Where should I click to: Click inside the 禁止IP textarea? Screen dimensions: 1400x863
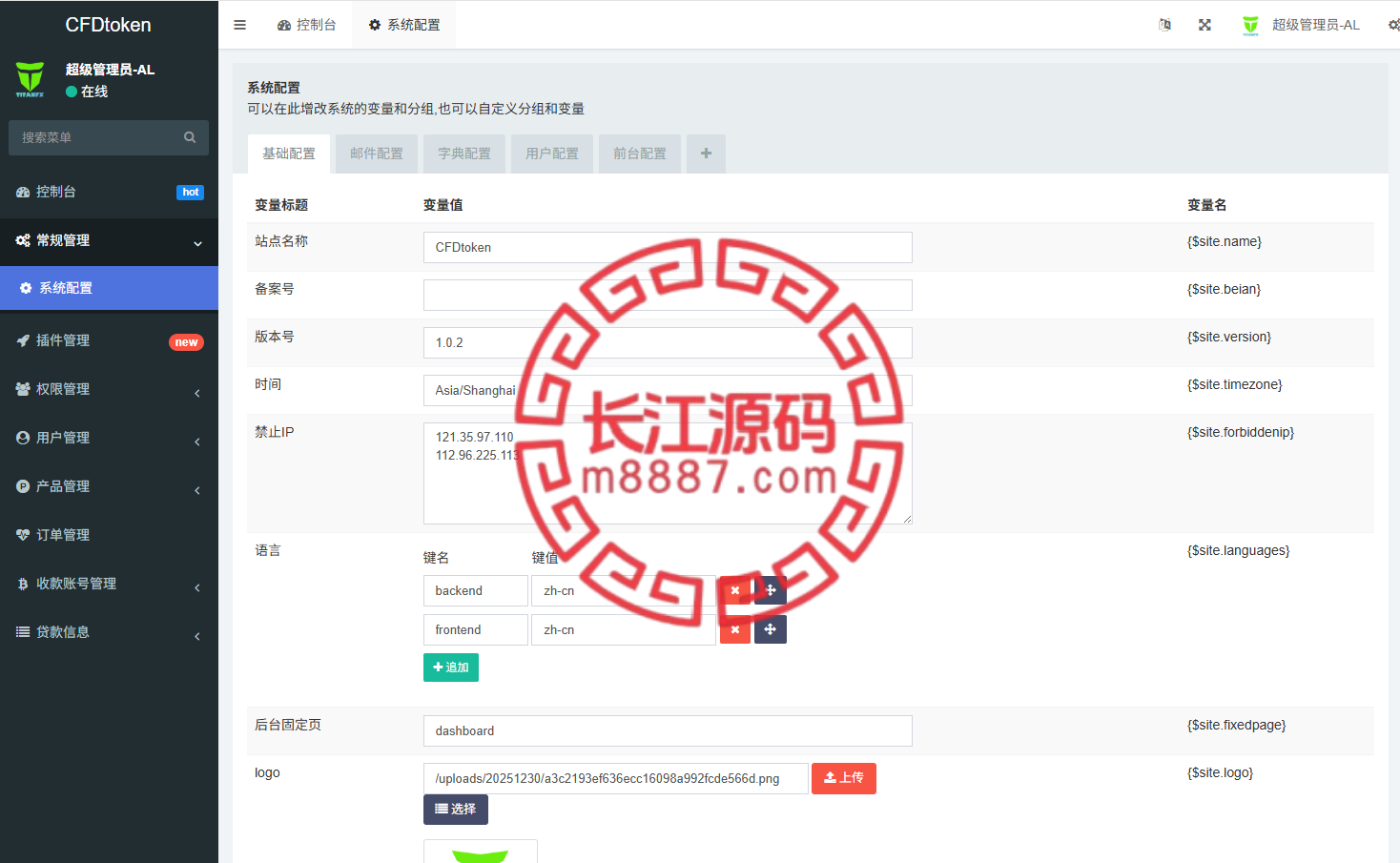(x=668, y=473)
